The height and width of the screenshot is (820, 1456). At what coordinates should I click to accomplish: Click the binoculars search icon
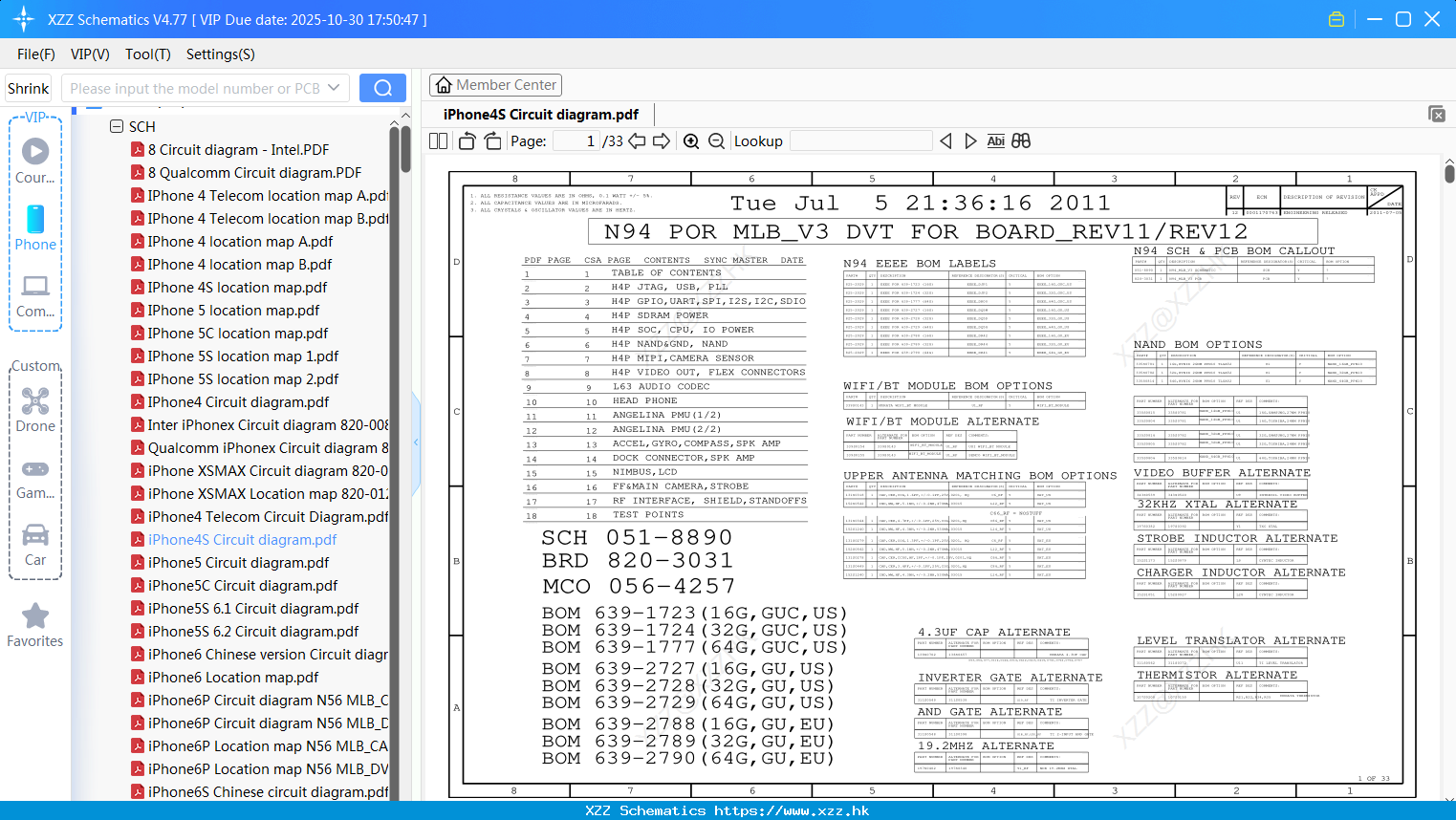1021,141
